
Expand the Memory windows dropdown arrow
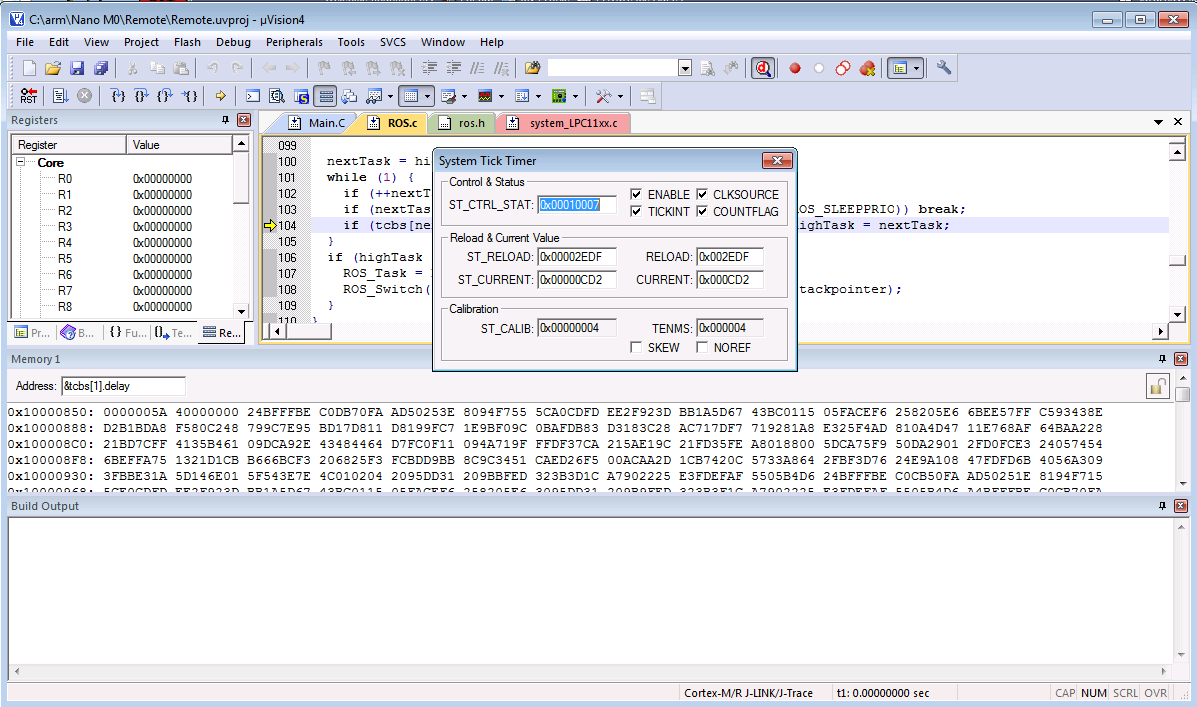428,96
